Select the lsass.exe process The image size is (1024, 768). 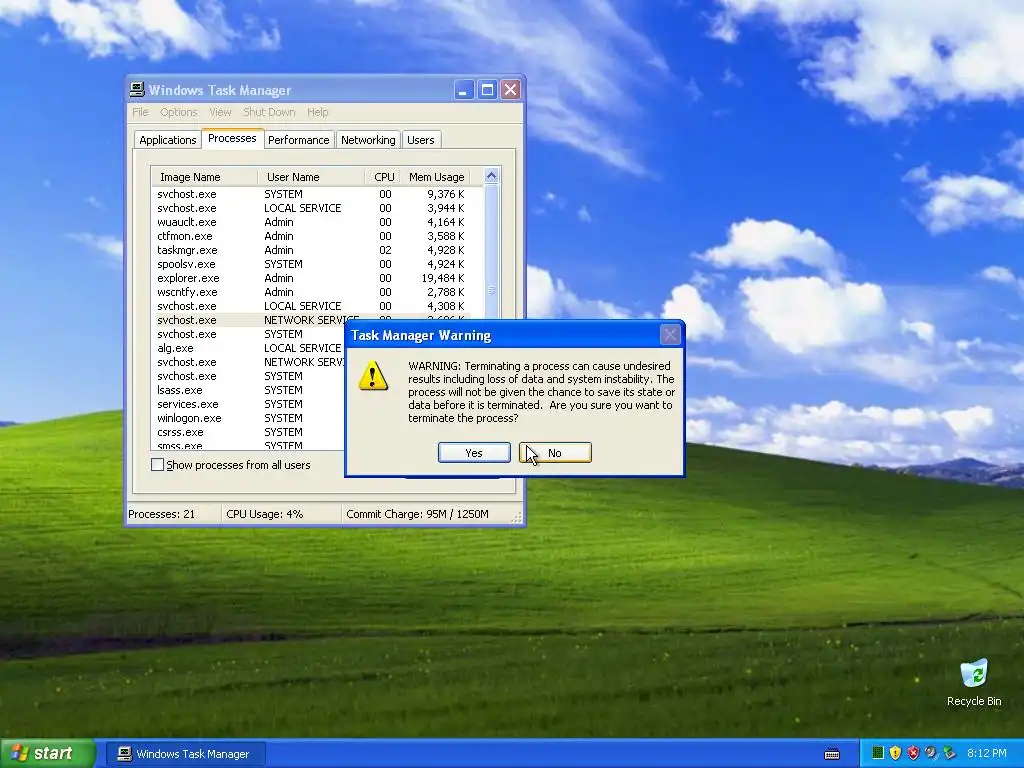[180, 390]
